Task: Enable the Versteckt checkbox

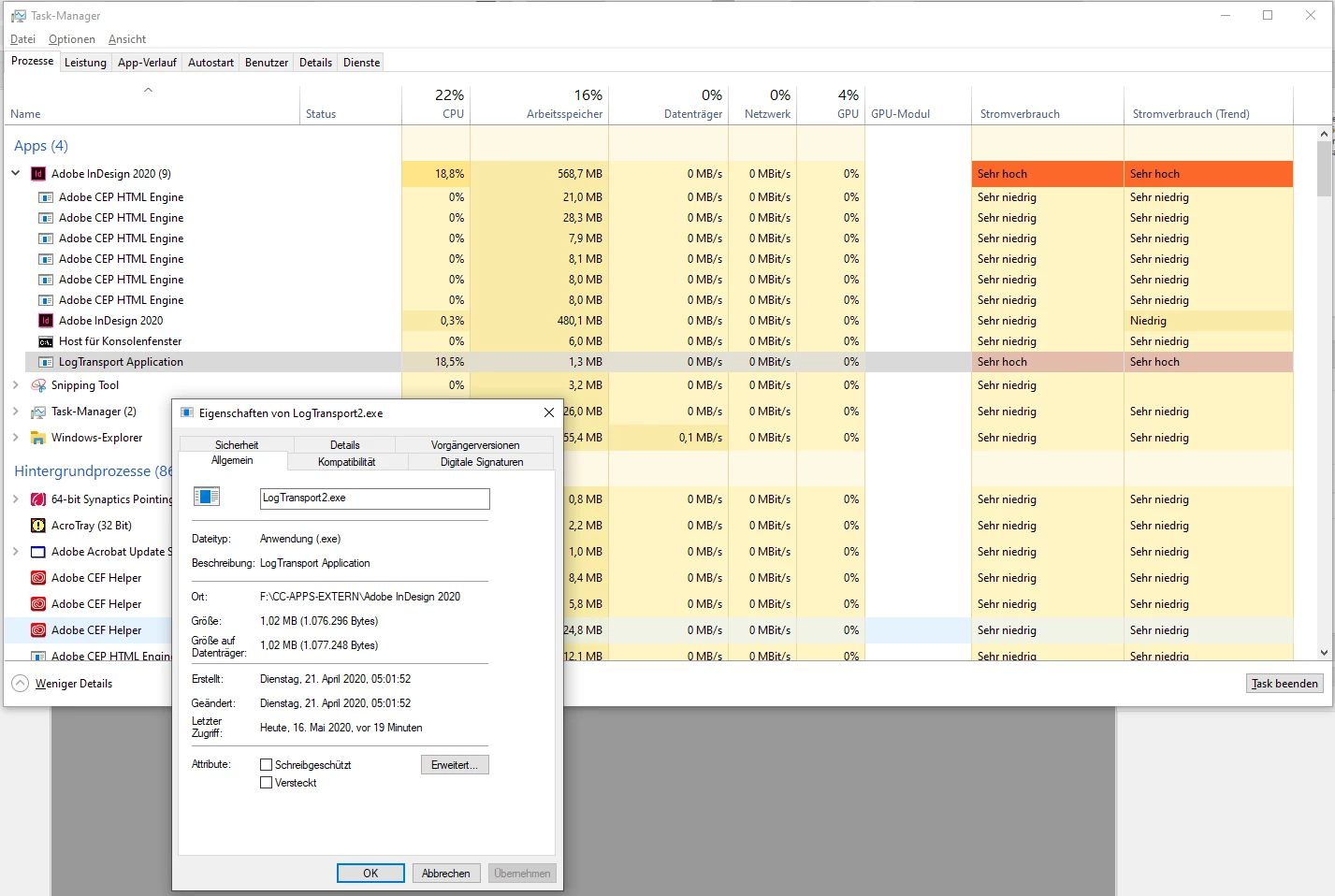Action: pos(266,783)
